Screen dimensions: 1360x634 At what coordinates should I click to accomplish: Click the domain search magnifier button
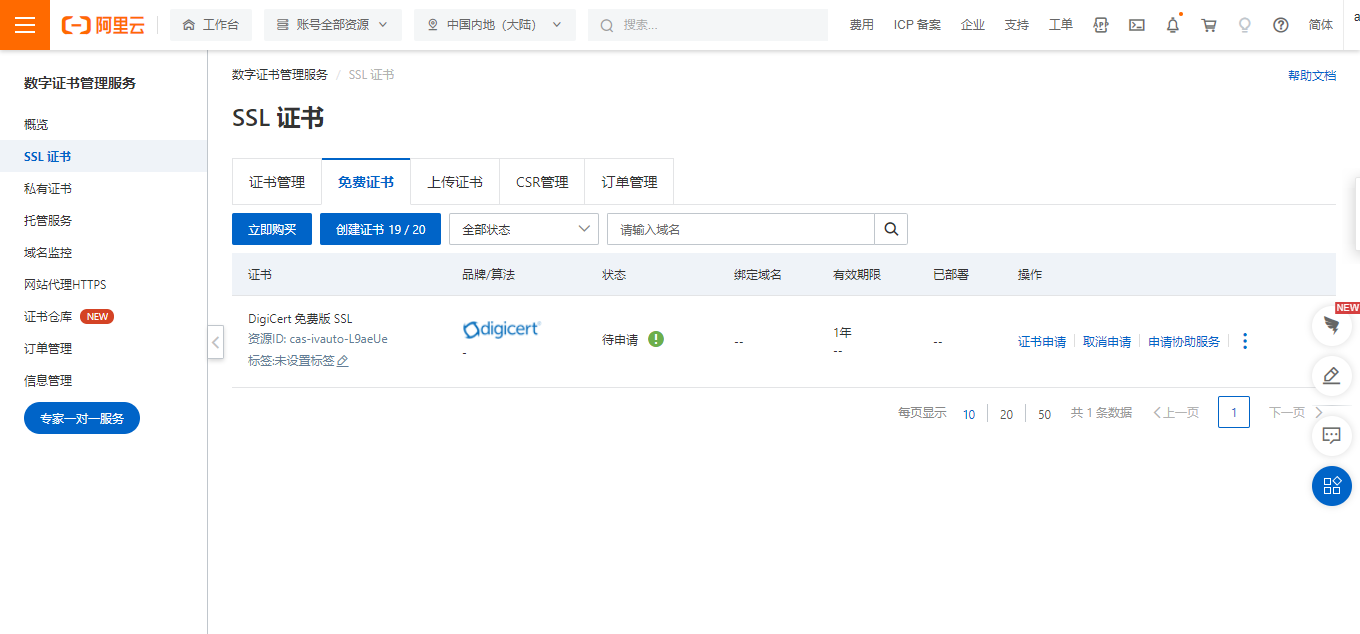pos(891,229)
